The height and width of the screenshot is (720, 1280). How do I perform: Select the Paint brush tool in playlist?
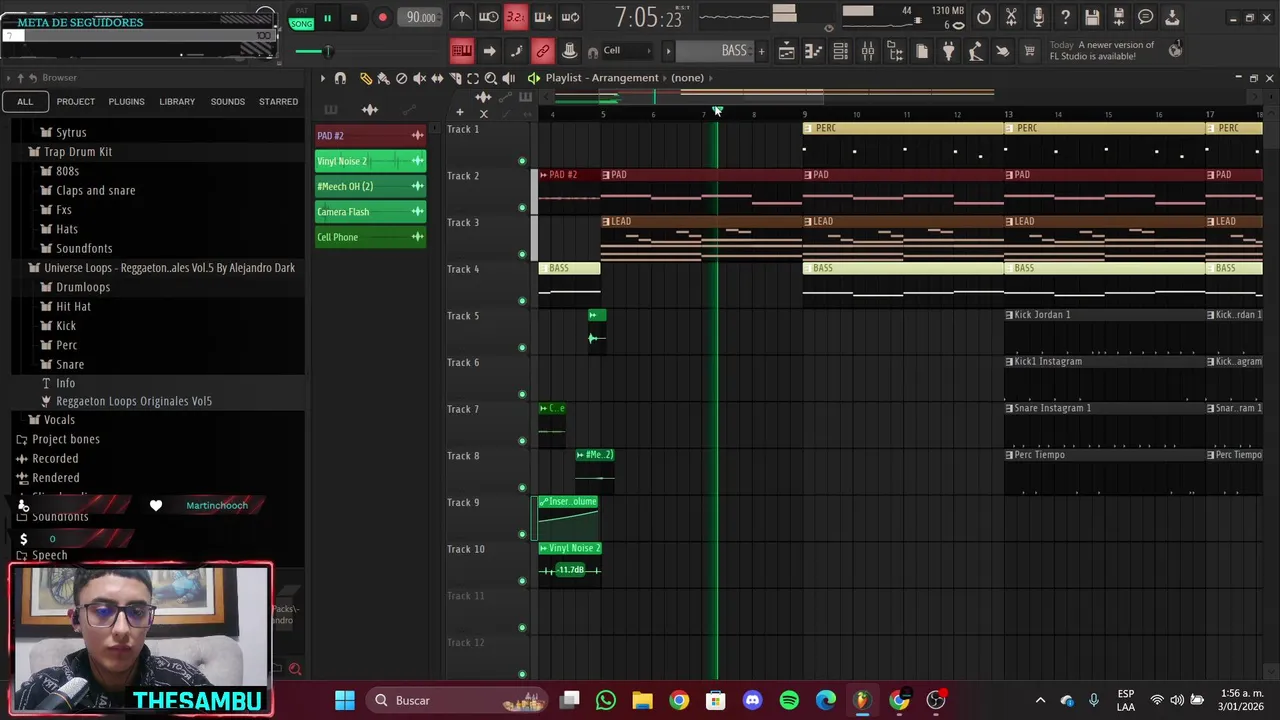[383, 78]
